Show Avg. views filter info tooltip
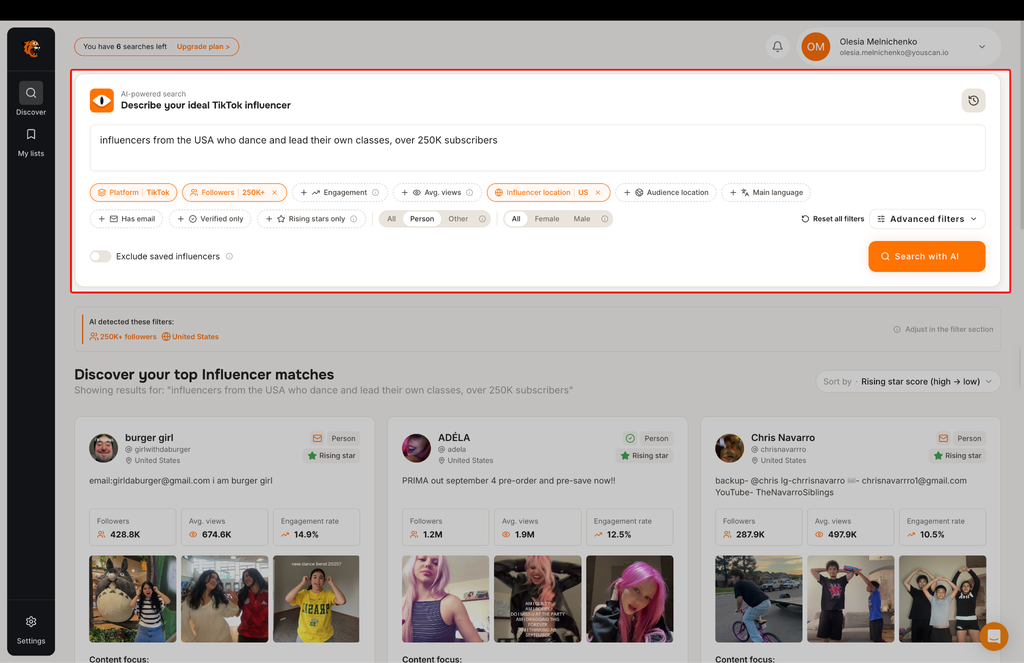Image resolution: width=1024 pixels, height=663 pixels. click(x=470, y=193)
